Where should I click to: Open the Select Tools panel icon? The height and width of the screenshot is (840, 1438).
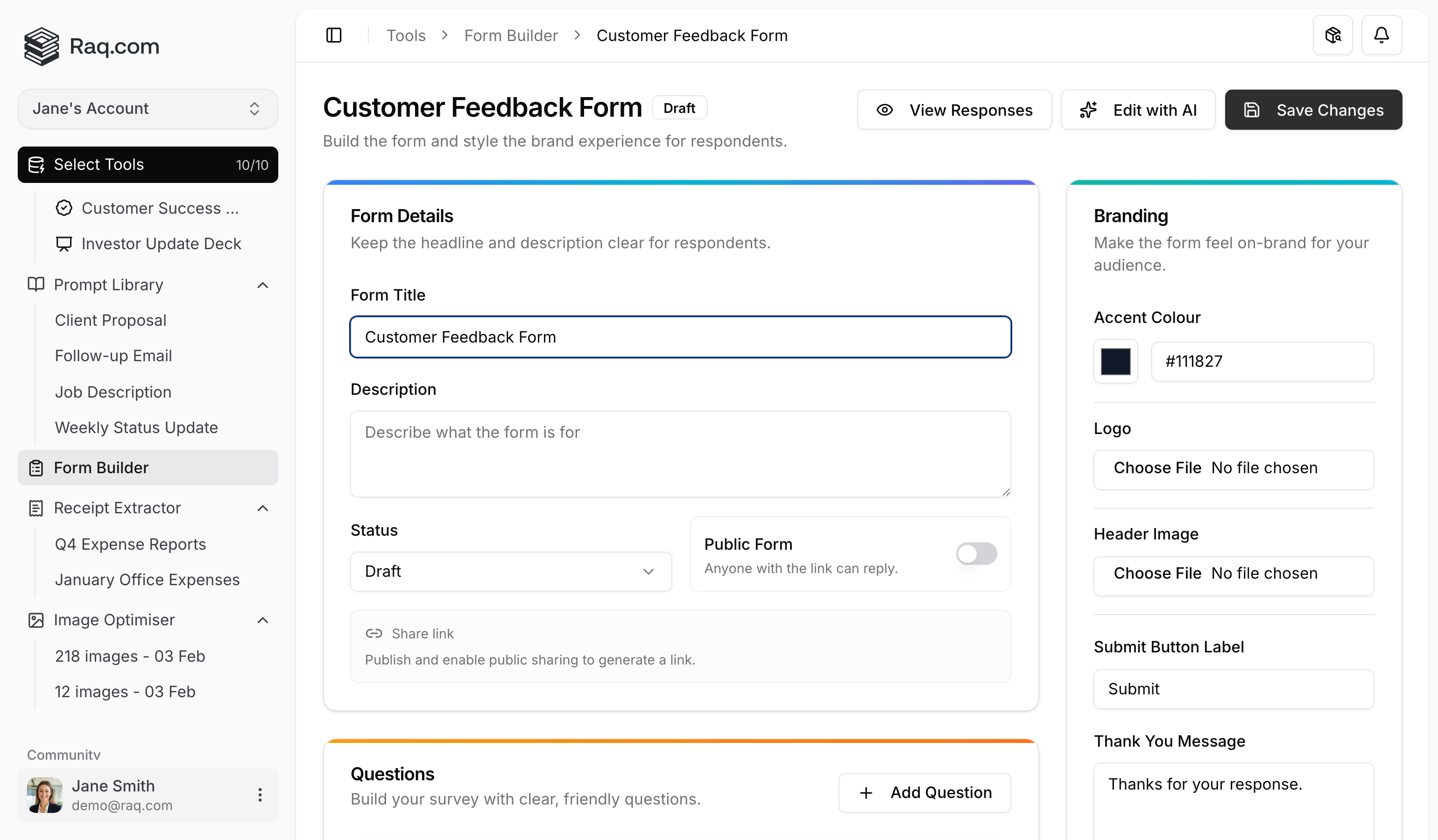click(x=37, y=165)
